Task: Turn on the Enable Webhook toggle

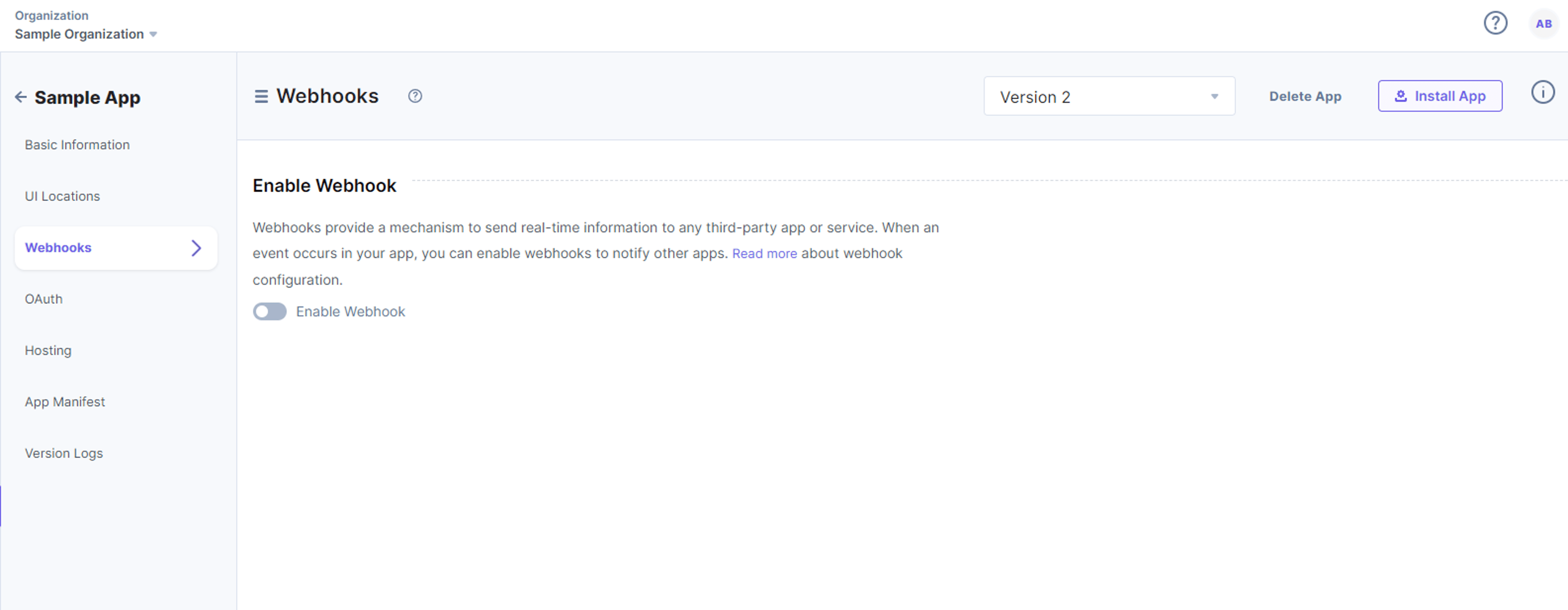Action: tap(269, 311)
